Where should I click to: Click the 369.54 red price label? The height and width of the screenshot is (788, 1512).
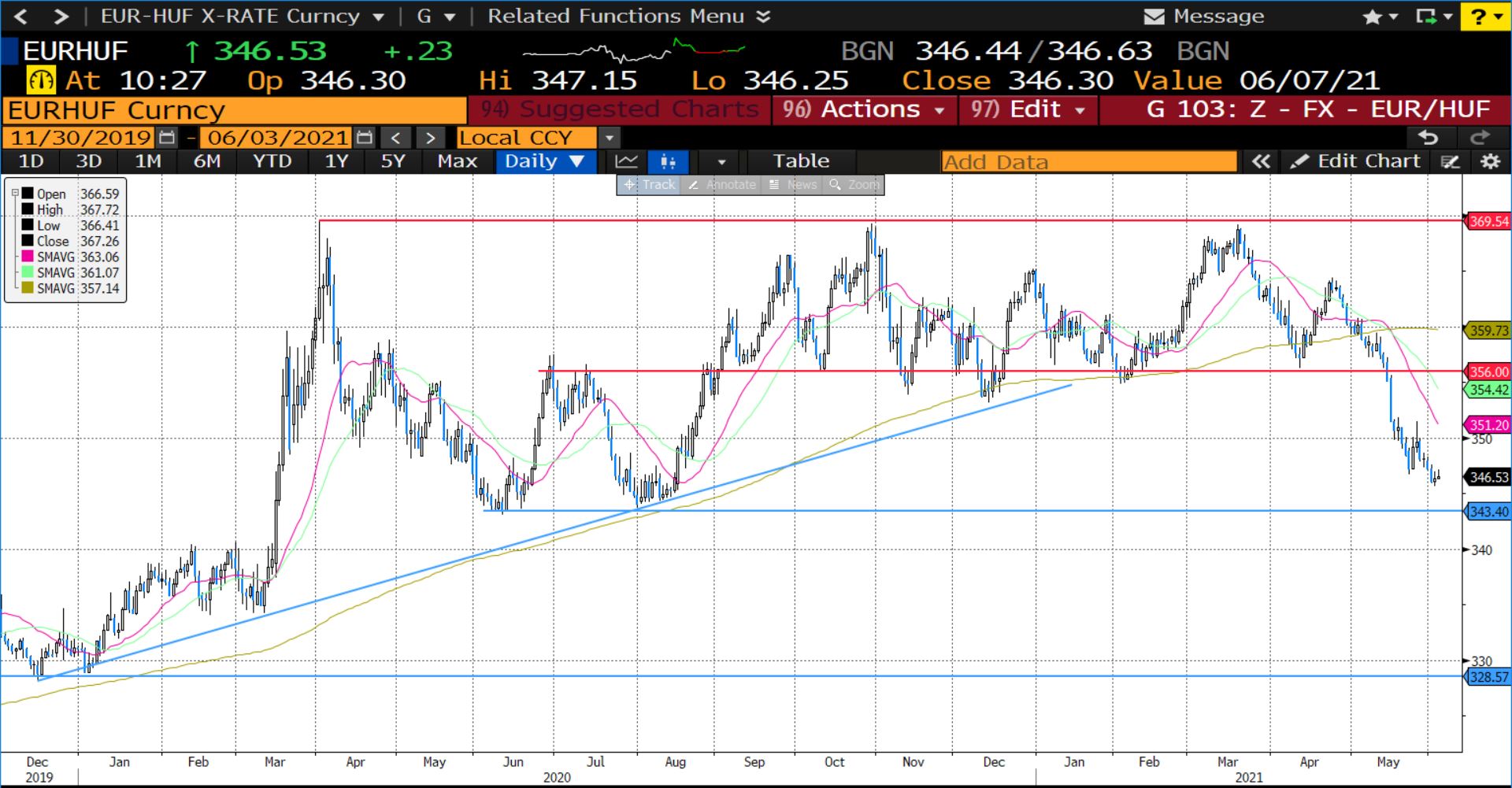coord(1487,221)
